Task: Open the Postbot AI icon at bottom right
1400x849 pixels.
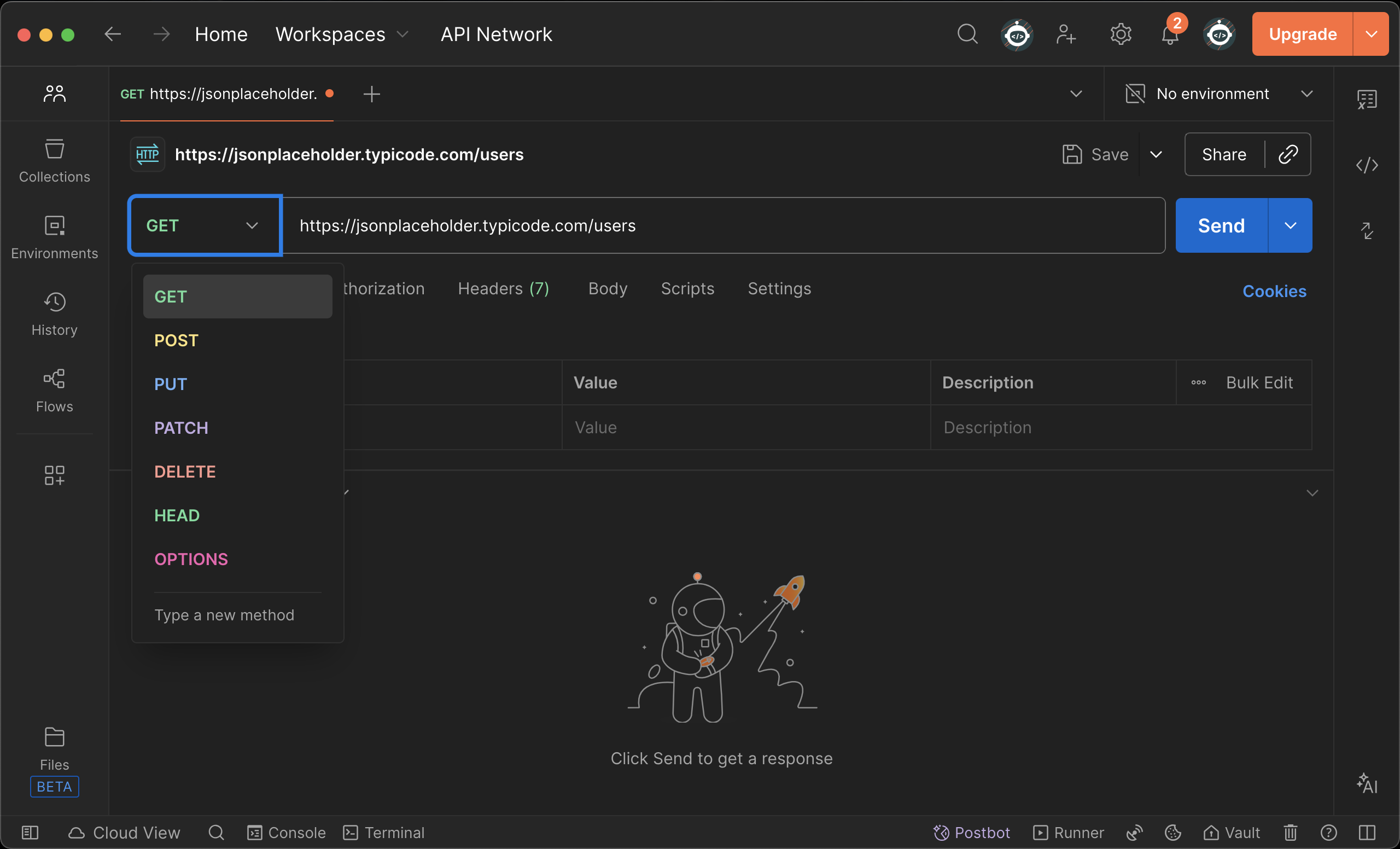Action: coord(1367,783)
